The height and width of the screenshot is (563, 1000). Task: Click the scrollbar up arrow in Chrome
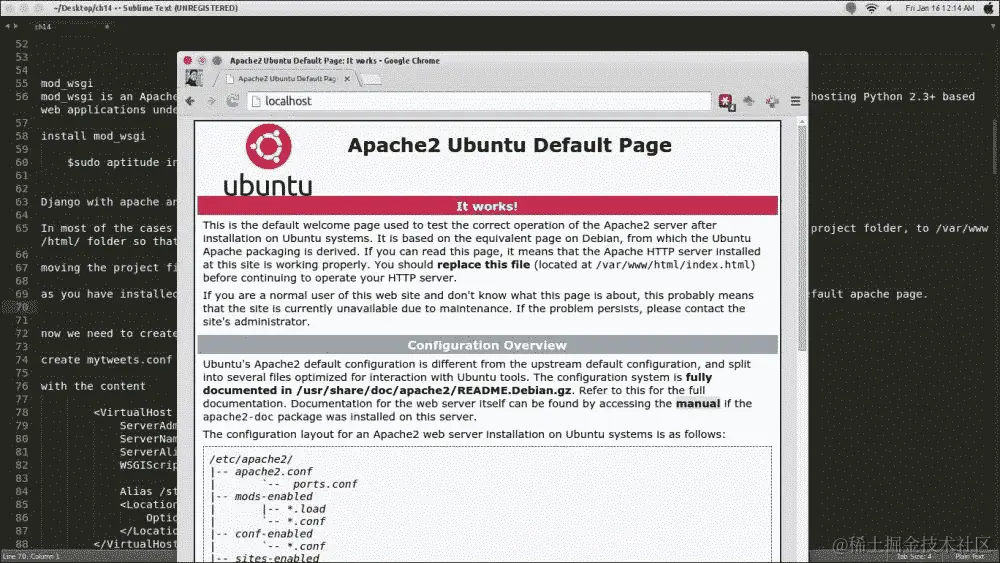[x=802, y=121]
